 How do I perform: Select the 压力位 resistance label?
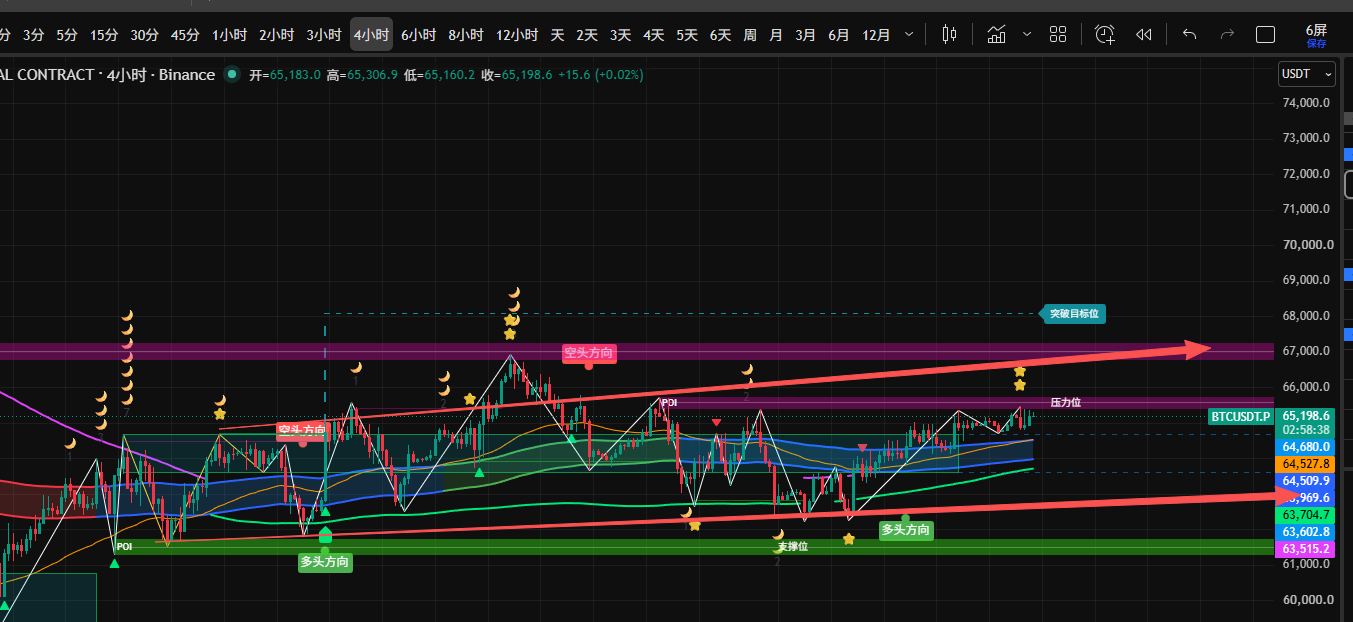[1065, 402]
